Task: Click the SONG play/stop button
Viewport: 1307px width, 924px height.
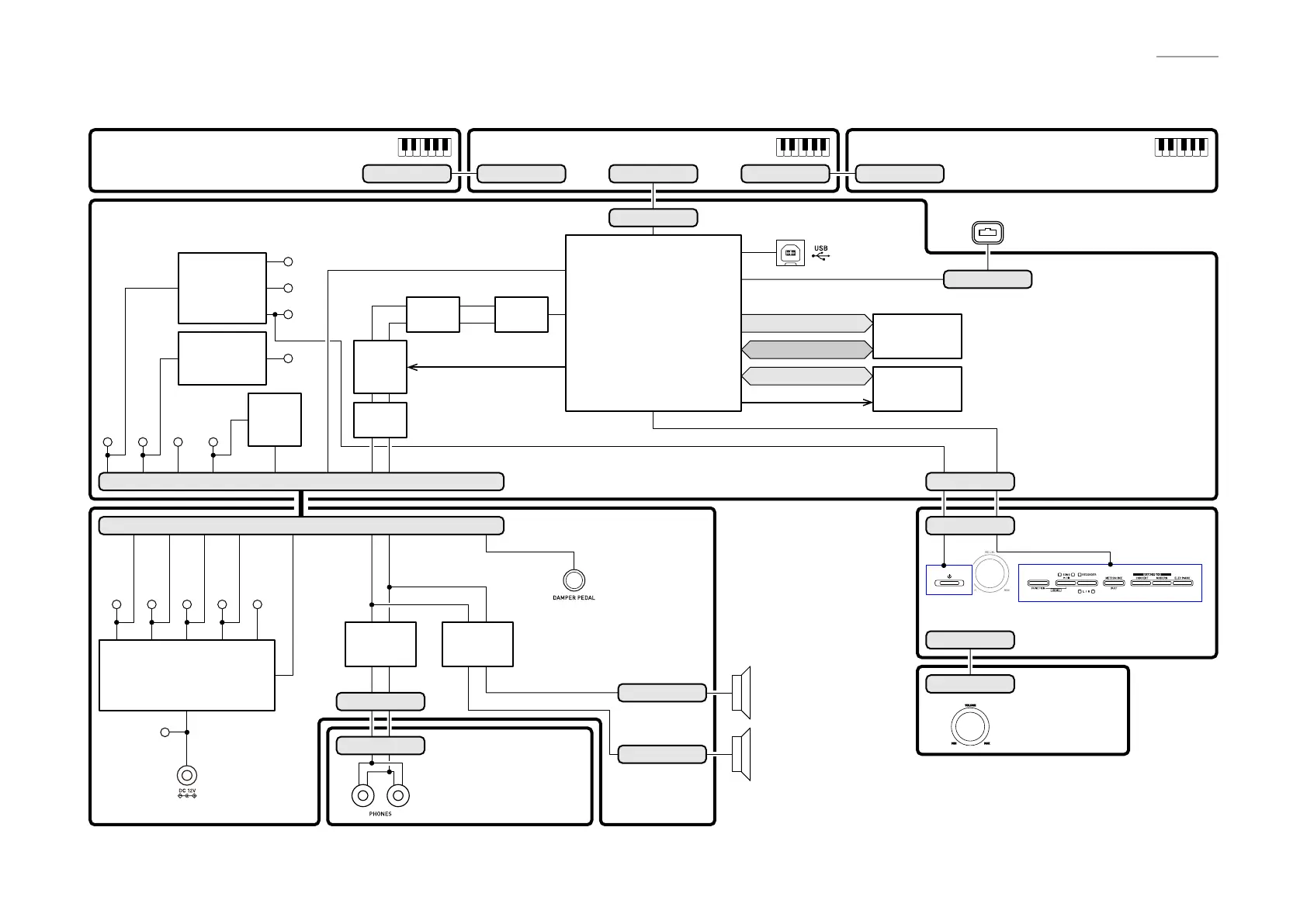Action: [x=1066, y=583]
